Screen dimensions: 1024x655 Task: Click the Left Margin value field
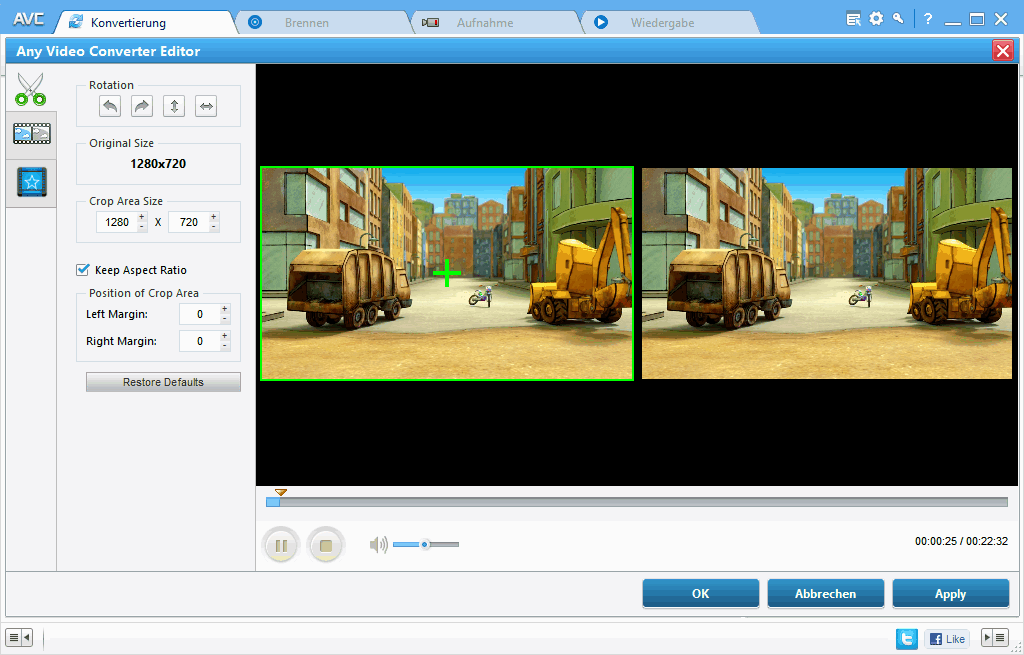200,314
